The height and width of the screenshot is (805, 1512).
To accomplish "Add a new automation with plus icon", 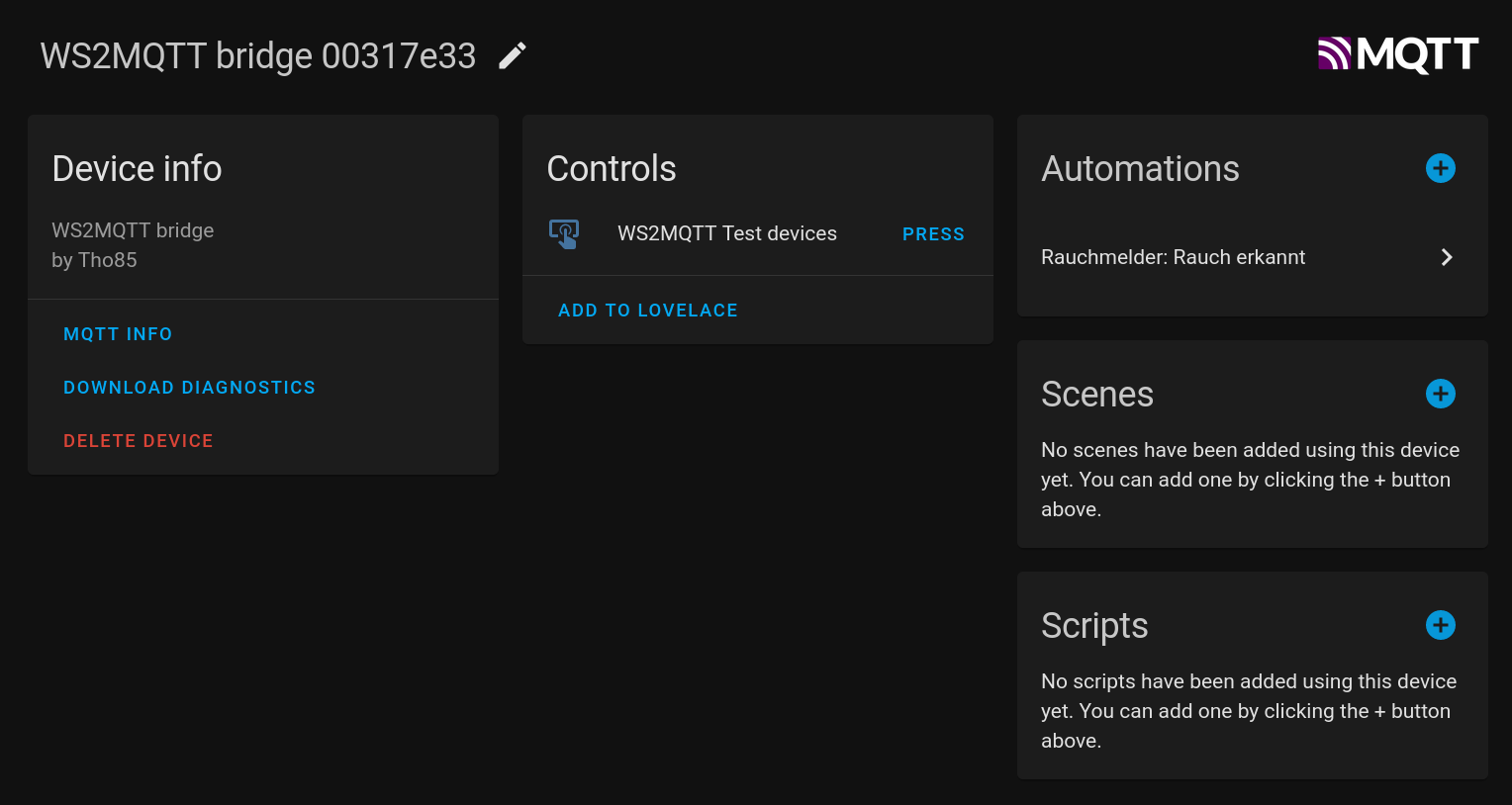I will (1440, 168).
